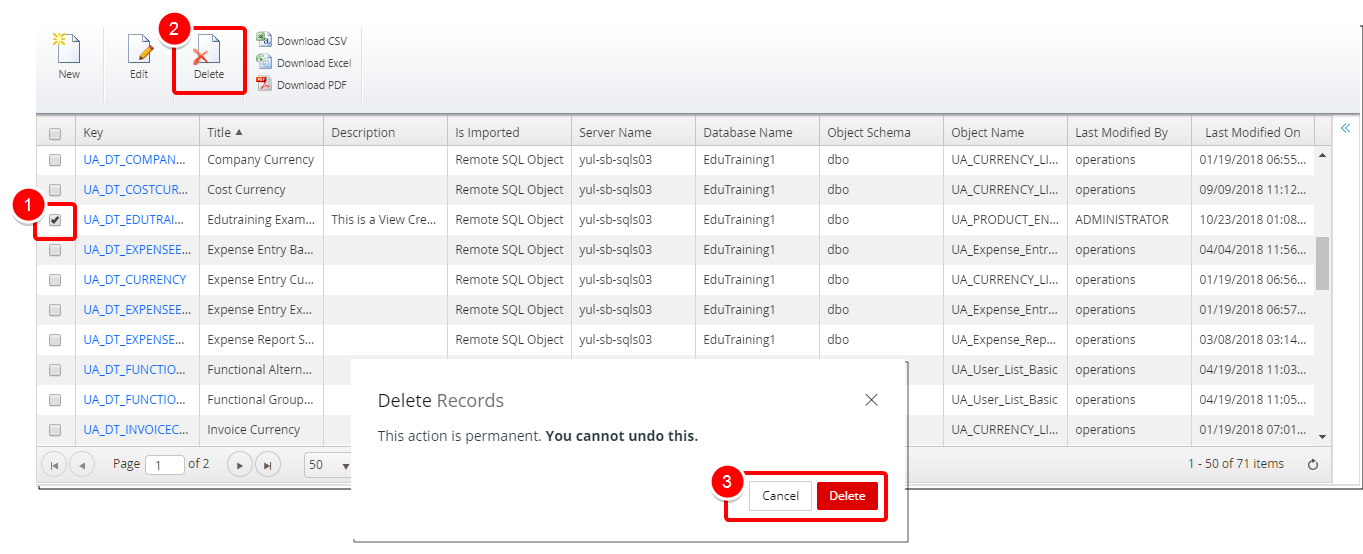Sort by the Object Name column header

coord(1005,132)
